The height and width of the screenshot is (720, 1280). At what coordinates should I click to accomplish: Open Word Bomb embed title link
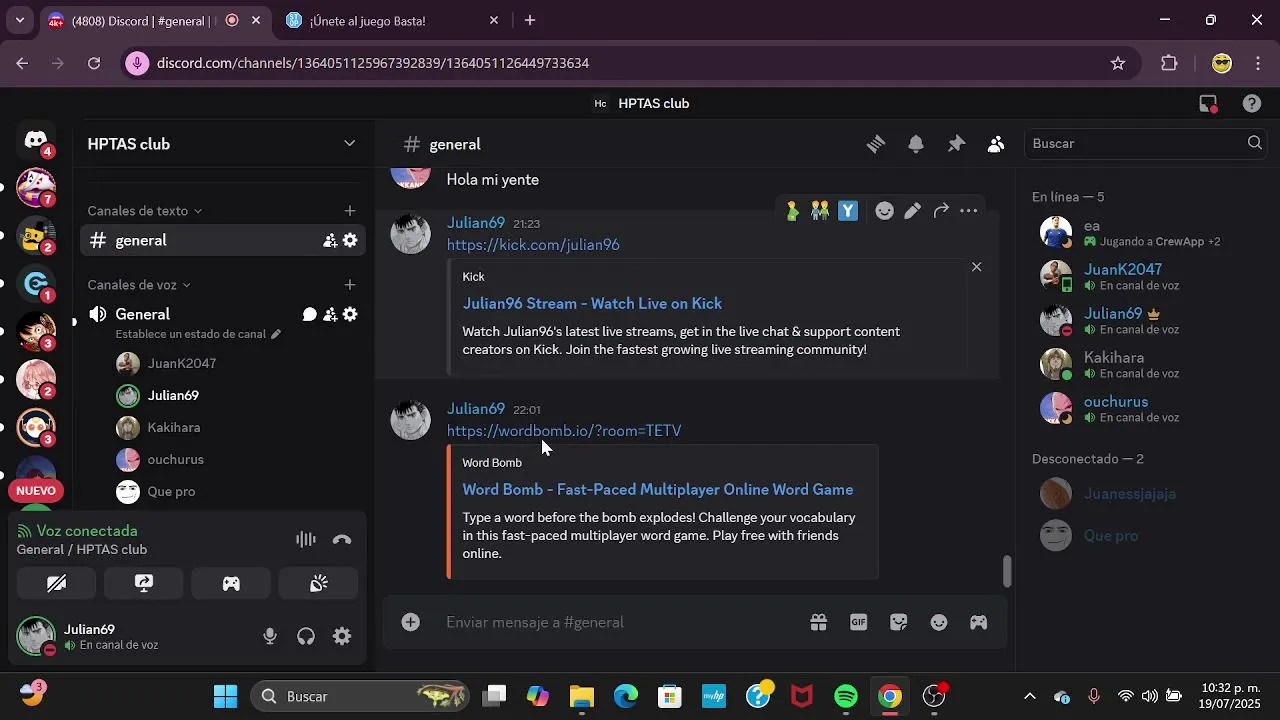point(658,490)
